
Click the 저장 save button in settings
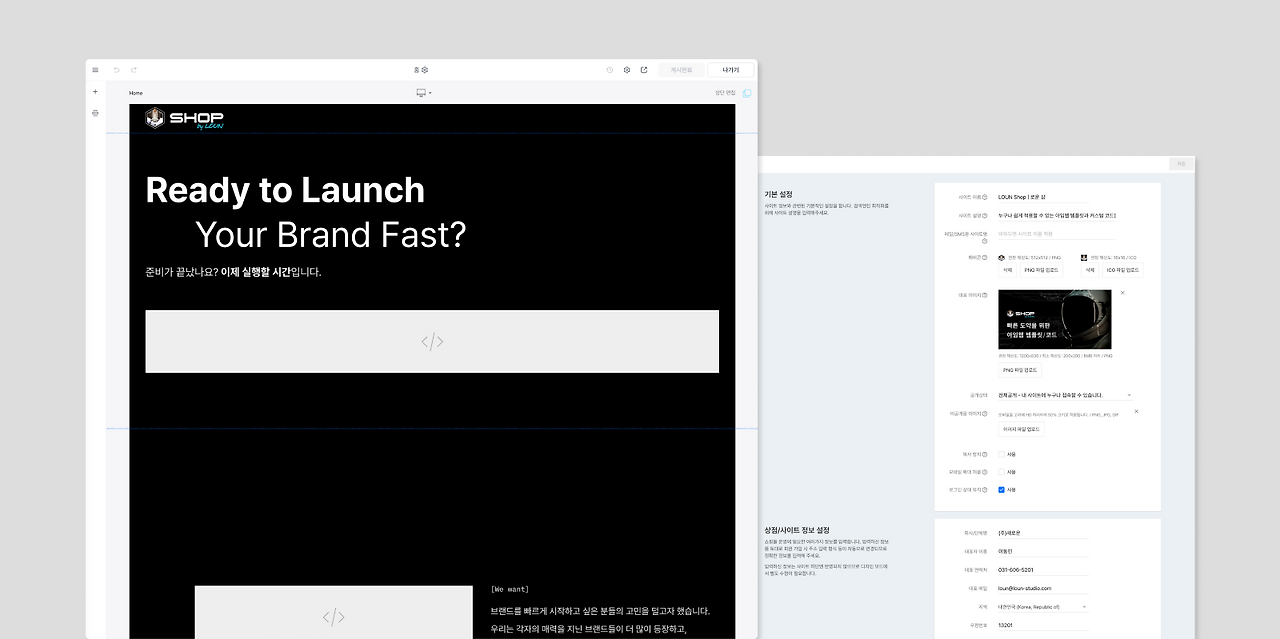[1181, 164]
